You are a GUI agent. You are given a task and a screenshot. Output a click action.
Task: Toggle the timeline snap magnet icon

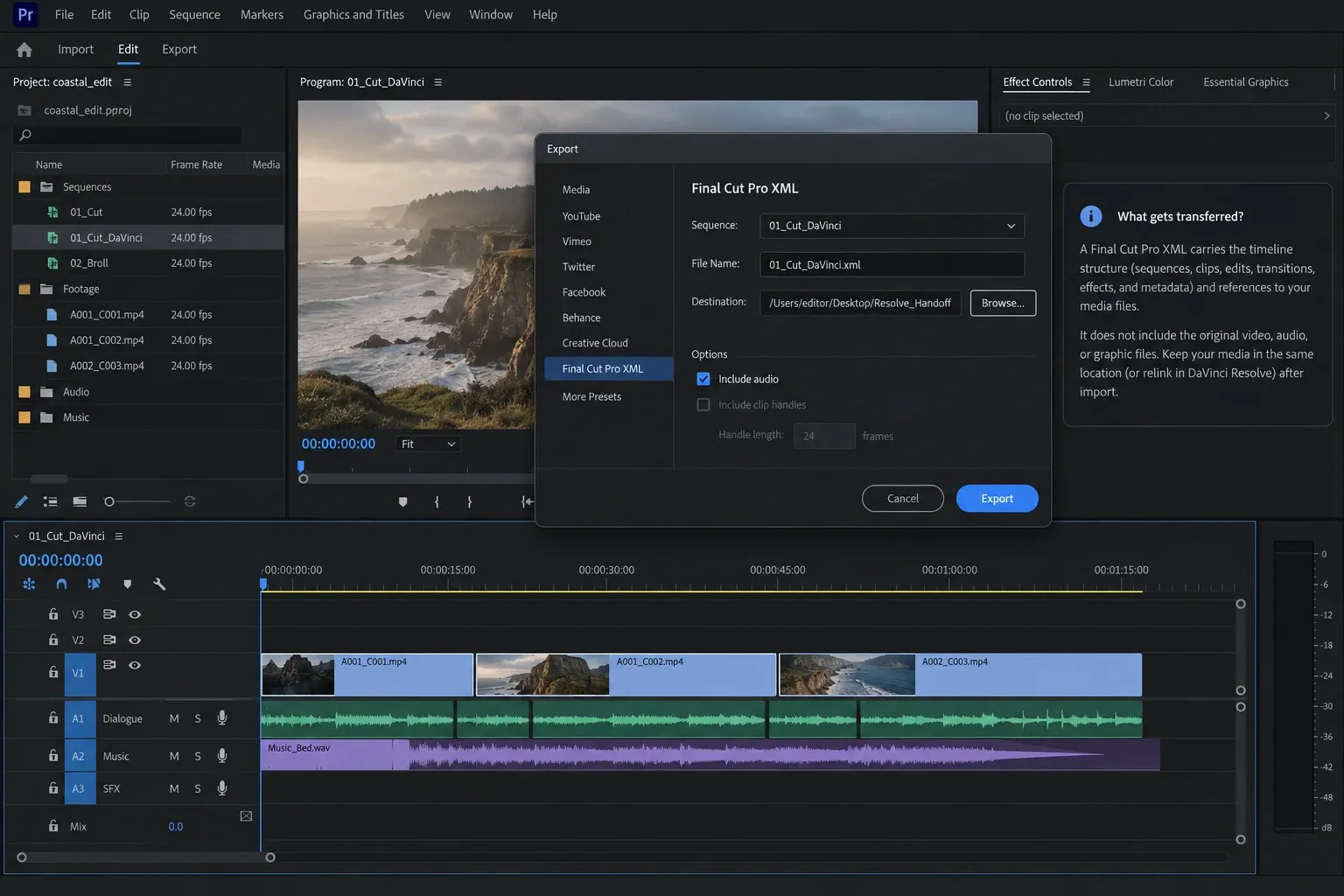[61, 584]
